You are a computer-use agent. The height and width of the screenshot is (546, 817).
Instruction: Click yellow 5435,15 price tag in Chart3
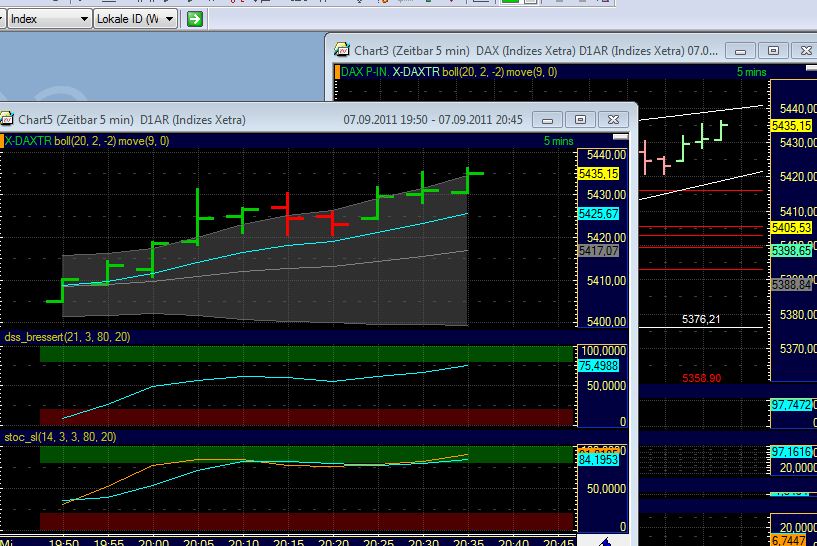pyautogui.click(x=791, y=126)
